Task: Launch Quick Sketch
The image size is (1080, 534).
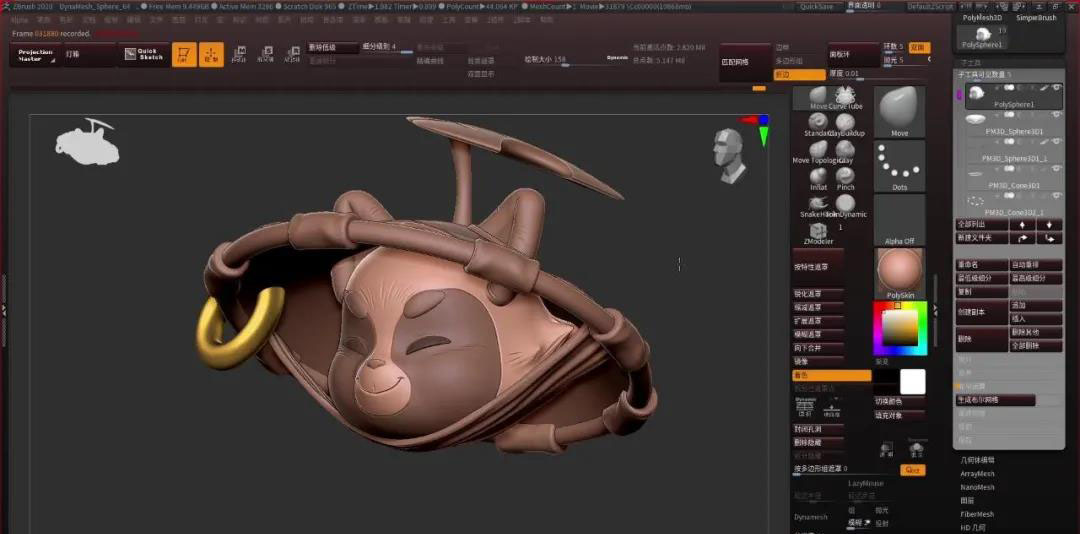Action: click(144, 54)
